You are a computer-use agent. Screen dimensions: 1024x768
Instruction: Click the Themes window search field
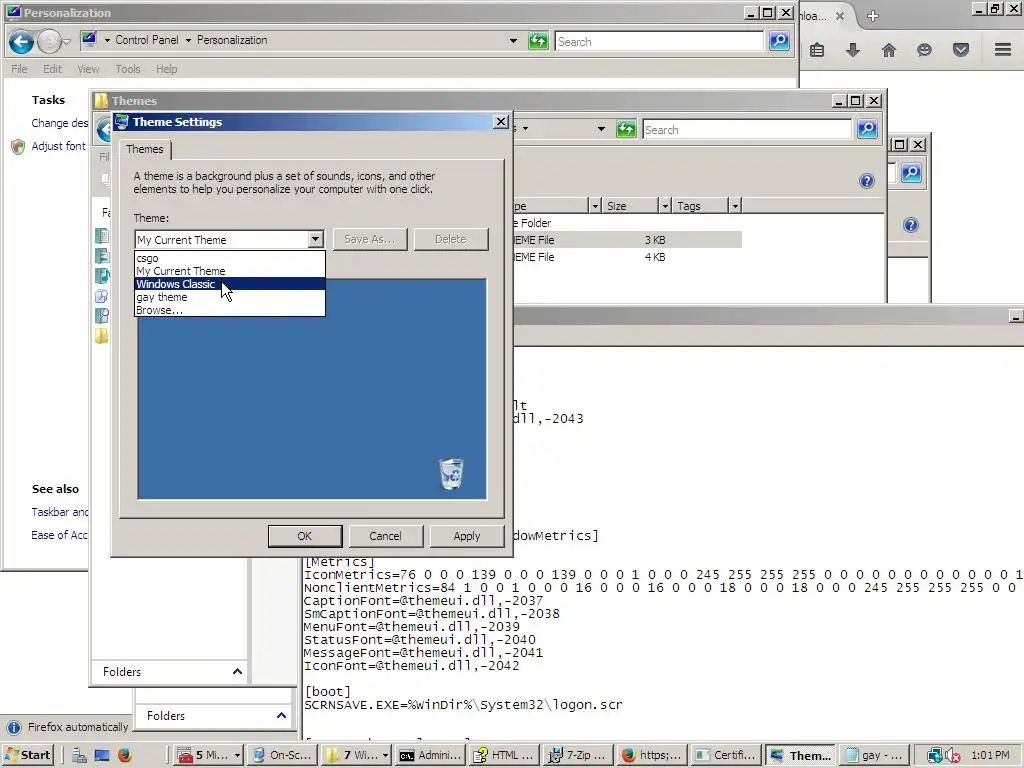click(x=747, y=129)
